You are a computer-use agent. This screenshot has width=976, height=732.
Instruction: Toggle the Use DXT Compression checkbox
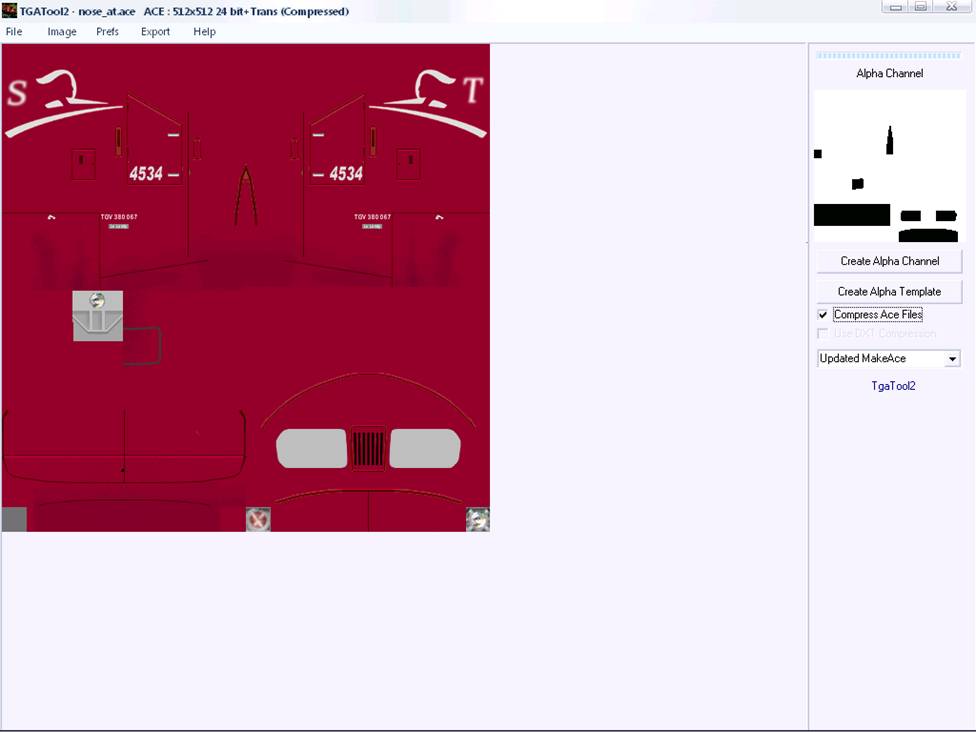point(823,334)
